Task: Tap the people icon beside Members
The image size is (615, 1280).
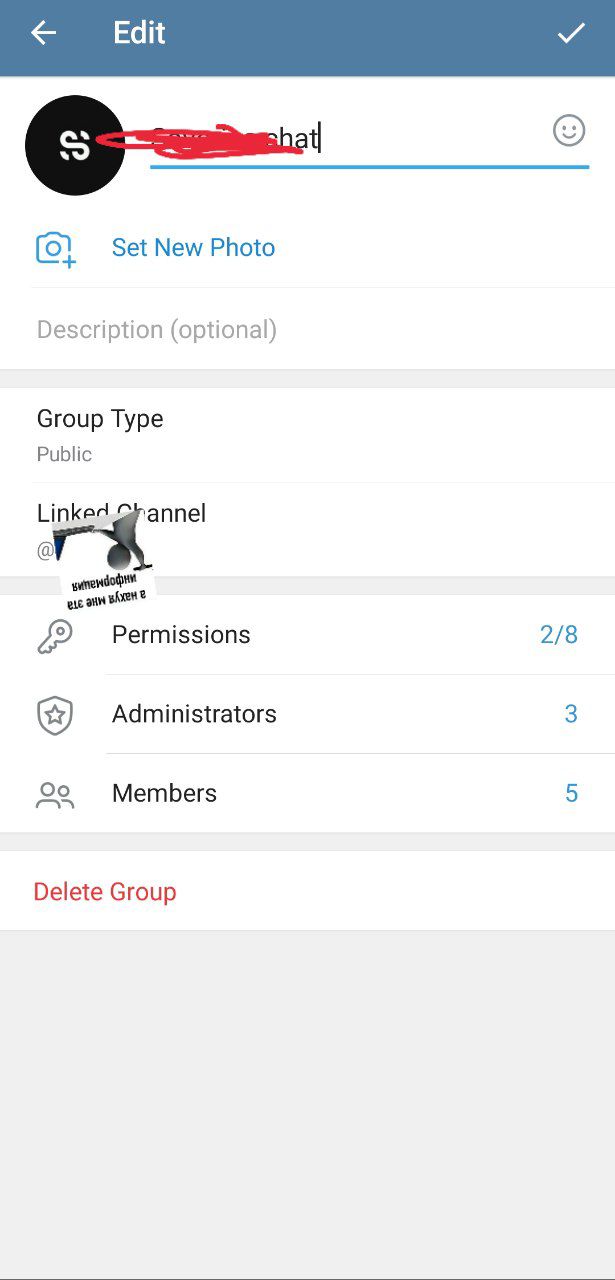Action: [55, 794]
